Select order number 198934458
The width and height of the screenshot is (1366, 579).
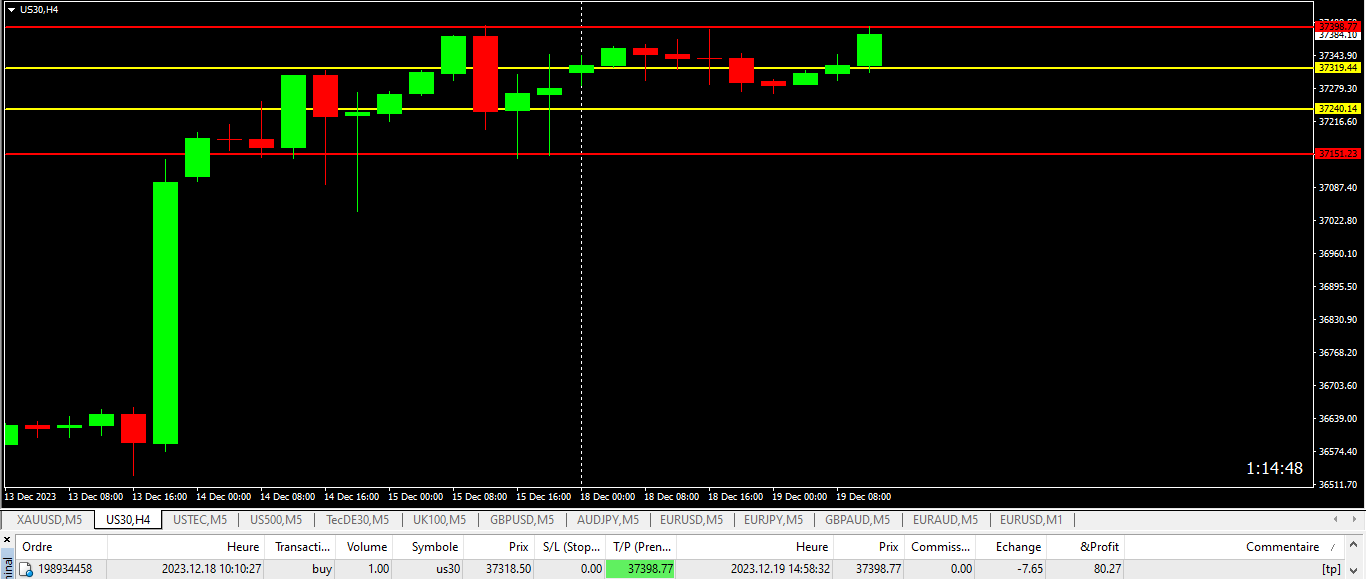(x=65, y=569)
